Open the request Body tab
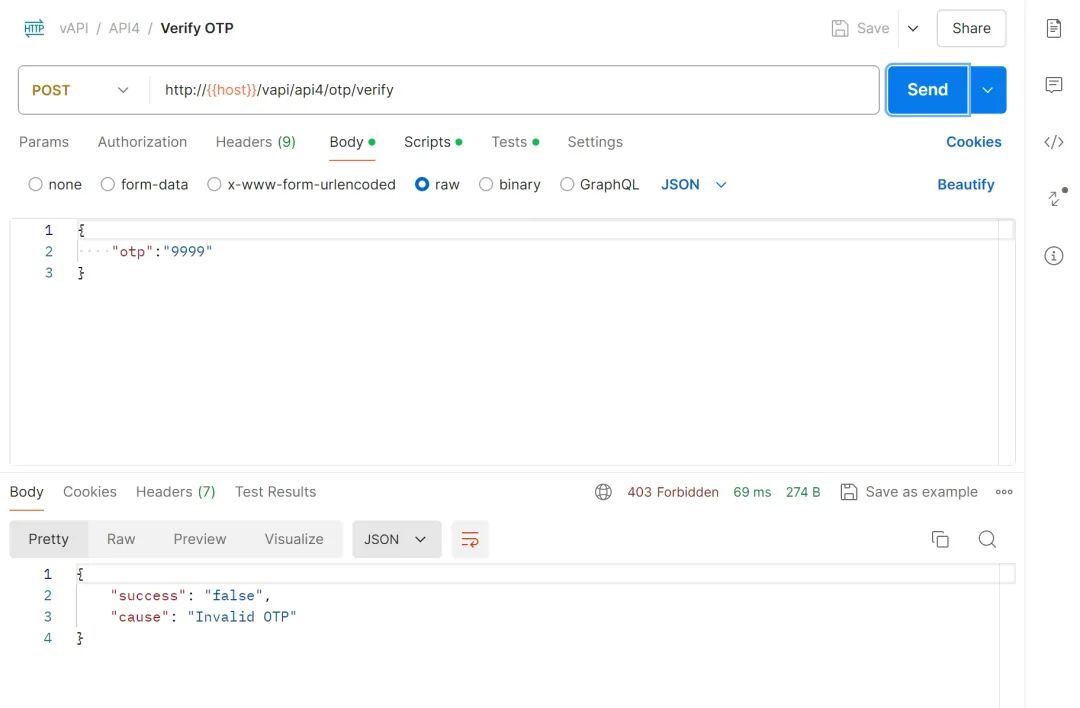 point(352,142)
